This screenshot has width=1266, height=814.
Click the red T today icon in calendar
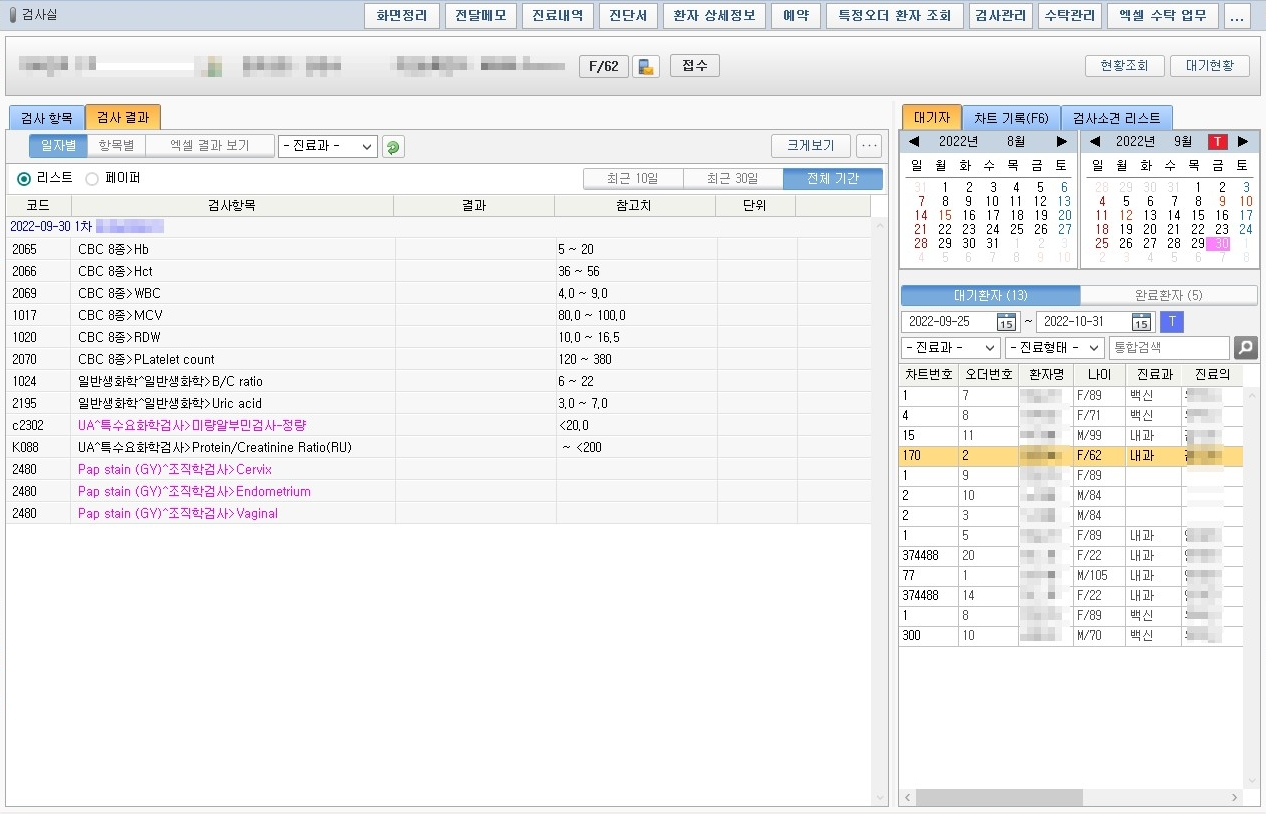1217,142
